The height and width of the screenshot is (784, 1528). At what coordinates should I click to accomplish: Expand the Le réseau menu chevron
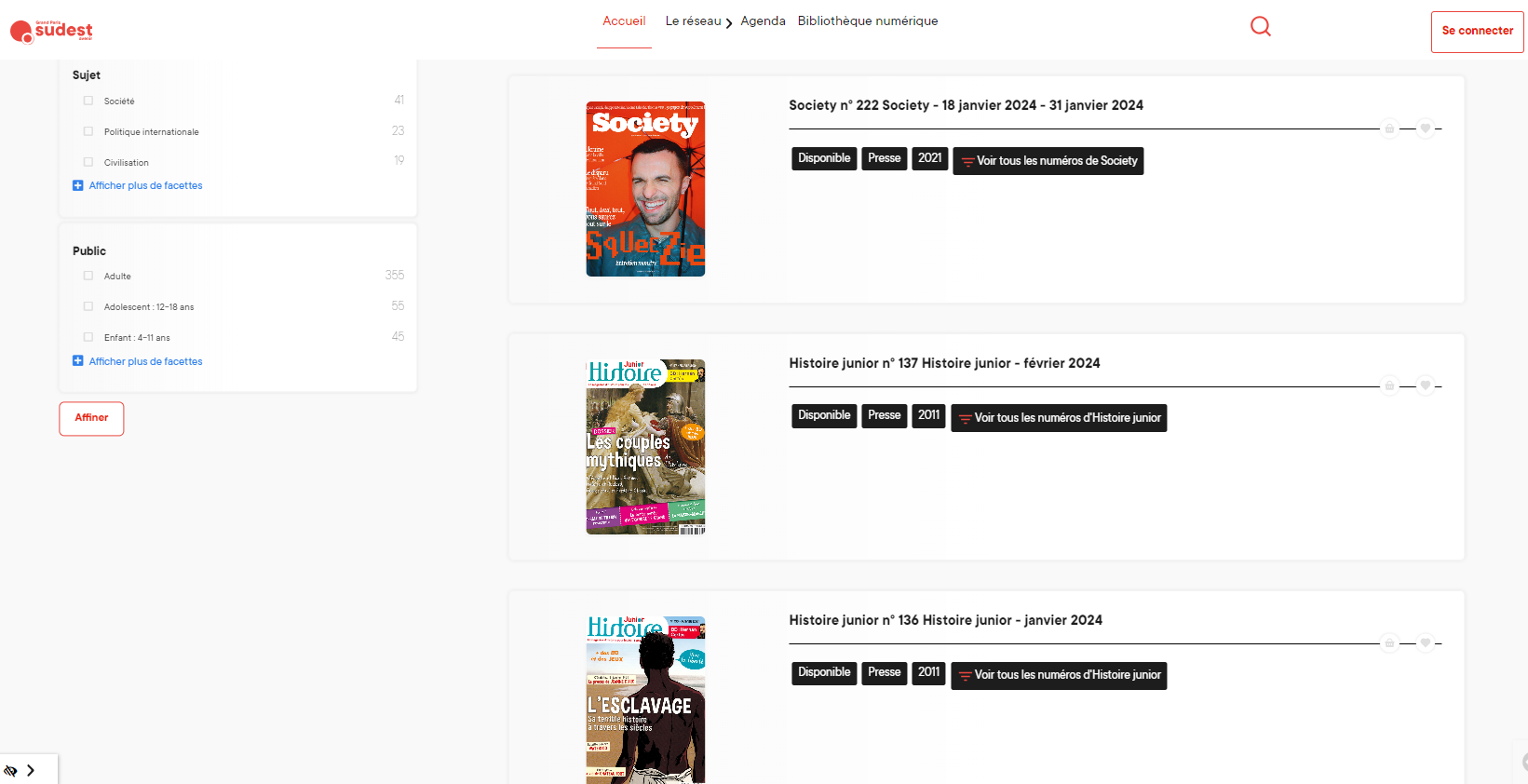(x=729, y=23)
